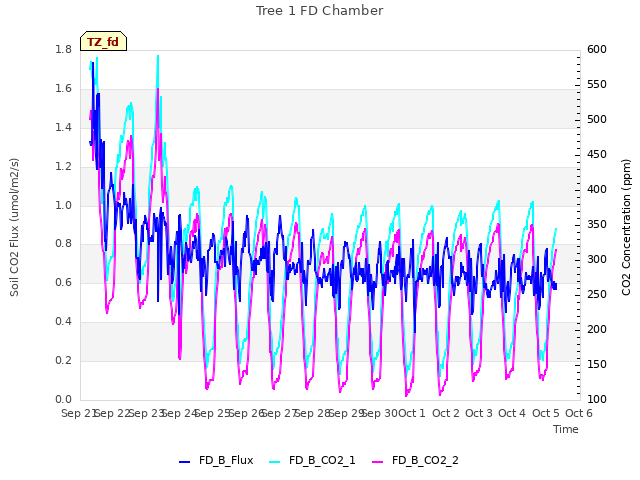640x480 pixels.
Task: Toggle the FD_B_CO2_1 legend entry
Action: pyautogui.click(x=312, y=460)
